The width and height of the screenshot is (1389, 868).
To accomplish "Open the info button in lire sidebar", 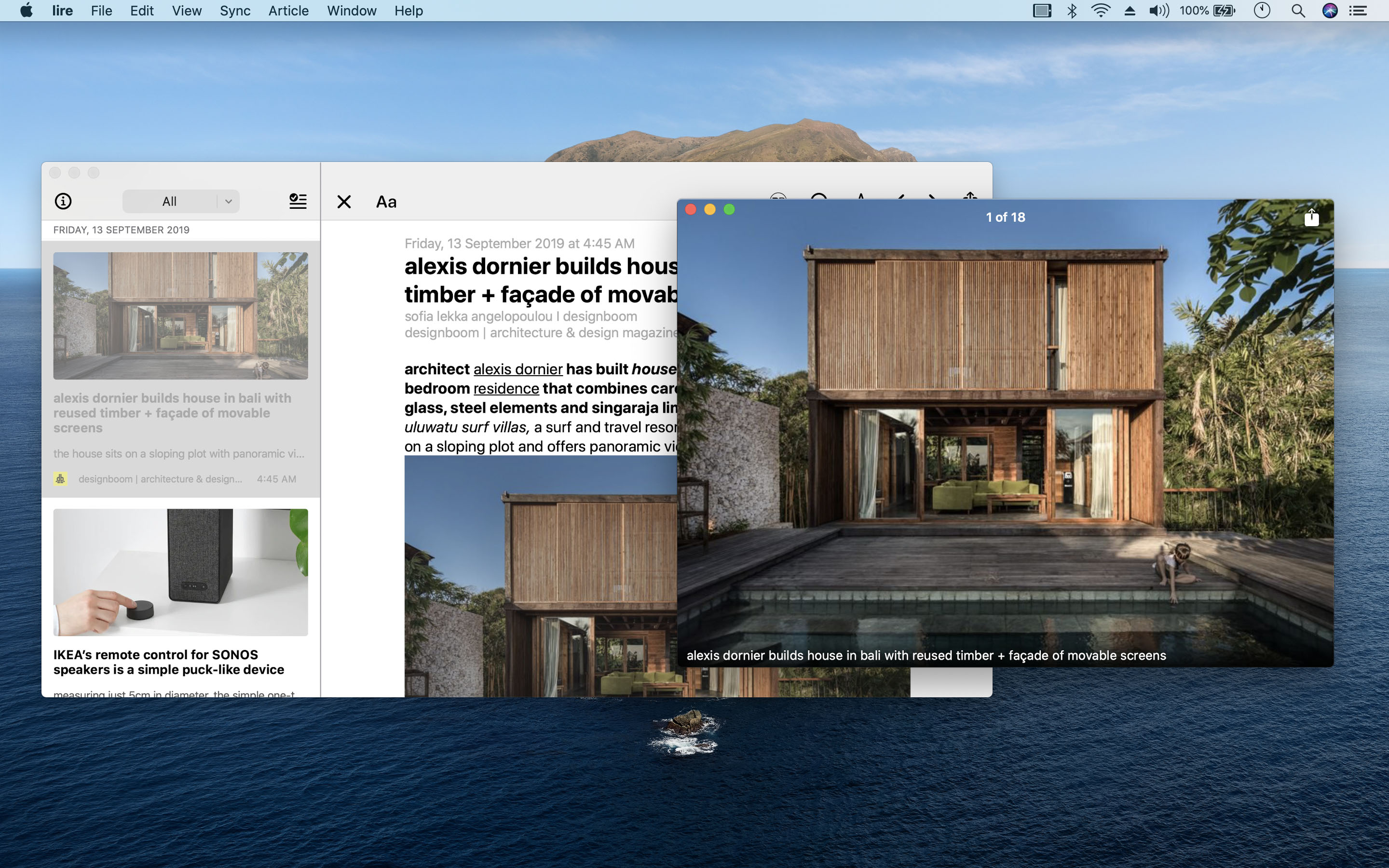I will pyautogui.click(x=63, y=202).
